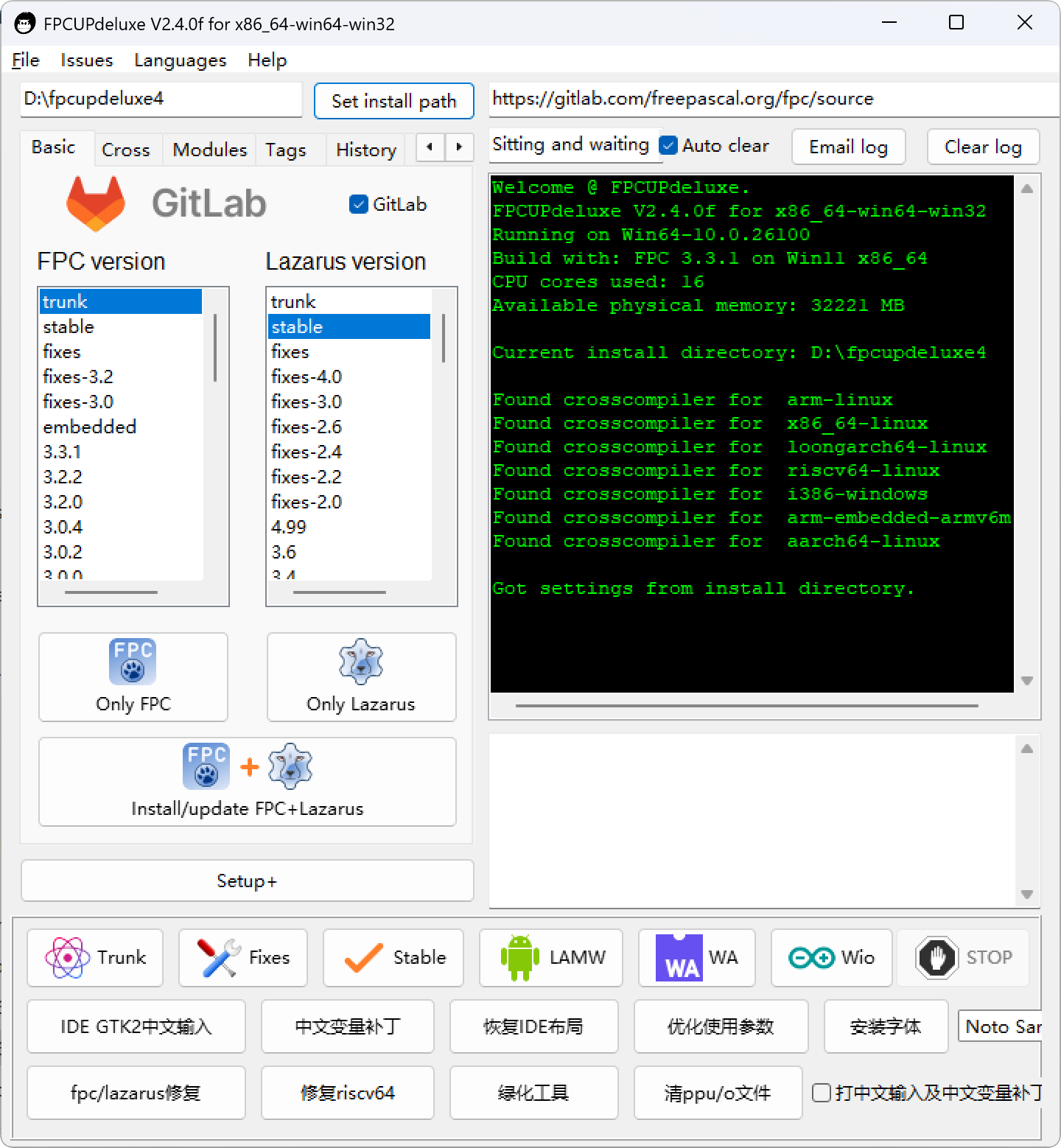Uncheck the GitLab checkbox
The width and height of the screenshot is (1061, 1148).
click(359, 204)
